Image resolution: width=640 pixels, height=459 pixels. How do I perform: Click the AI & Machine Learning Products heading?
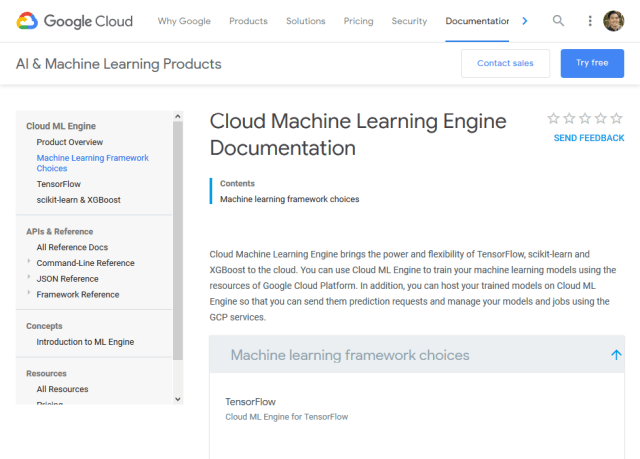pos(119,64)
